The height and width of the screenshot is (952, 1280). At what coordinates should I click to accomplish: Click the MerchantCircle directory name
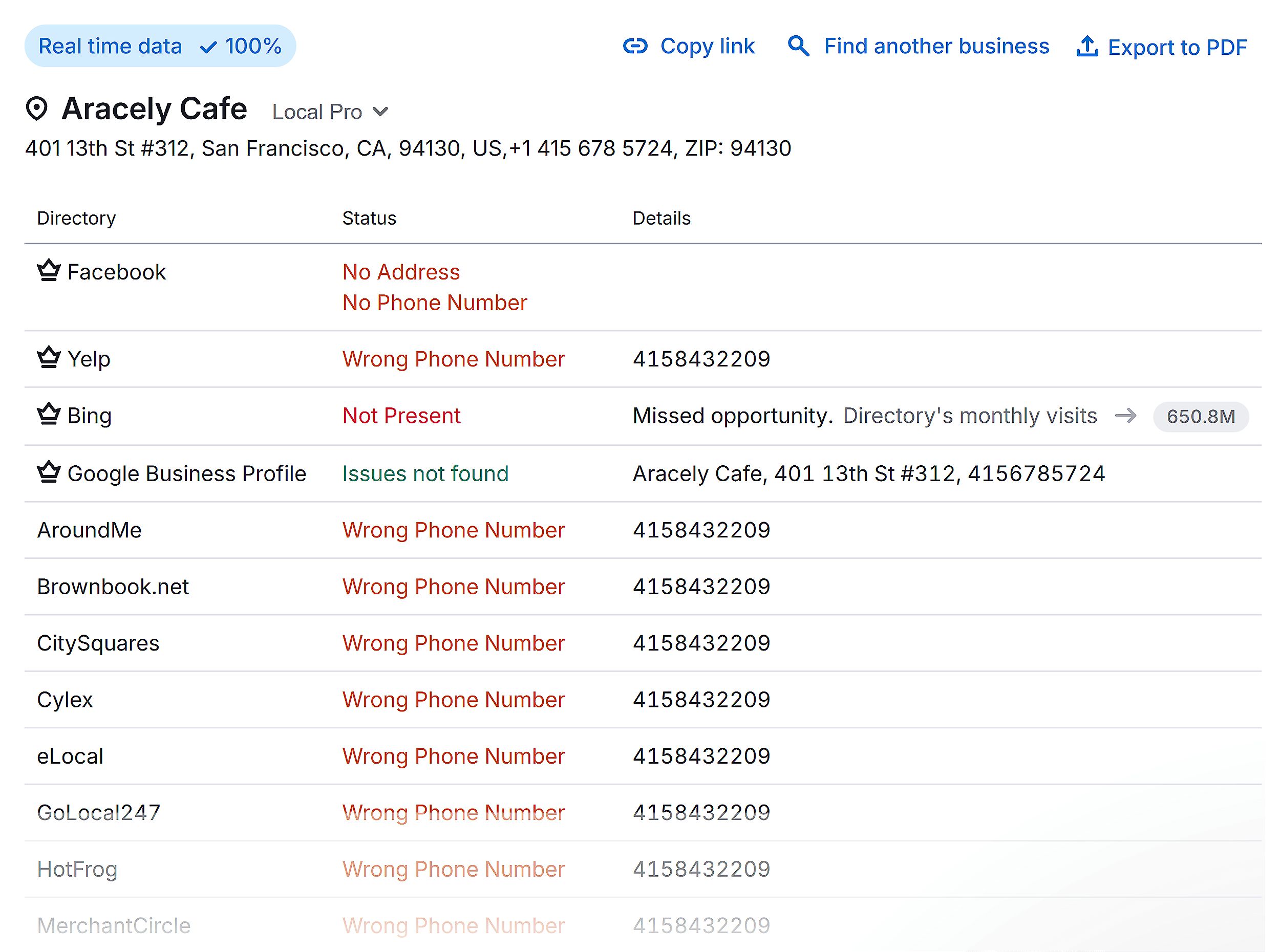point(114,925)
